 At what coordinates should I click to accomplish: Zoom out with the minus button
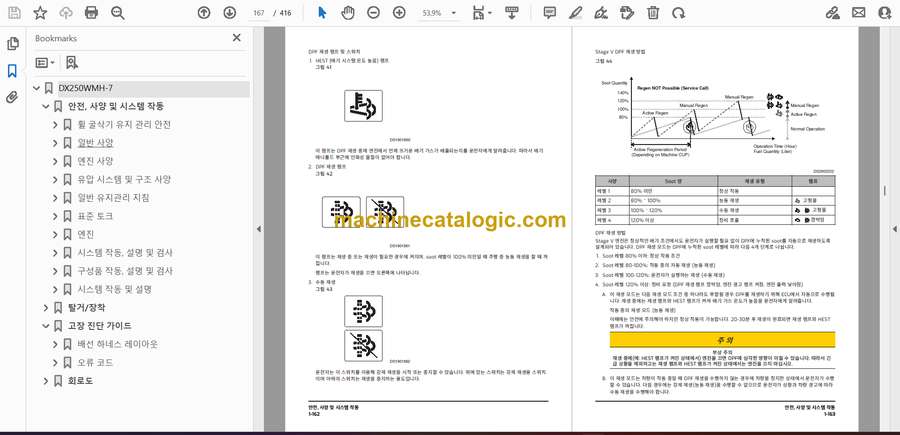click(x=374, y=13)
